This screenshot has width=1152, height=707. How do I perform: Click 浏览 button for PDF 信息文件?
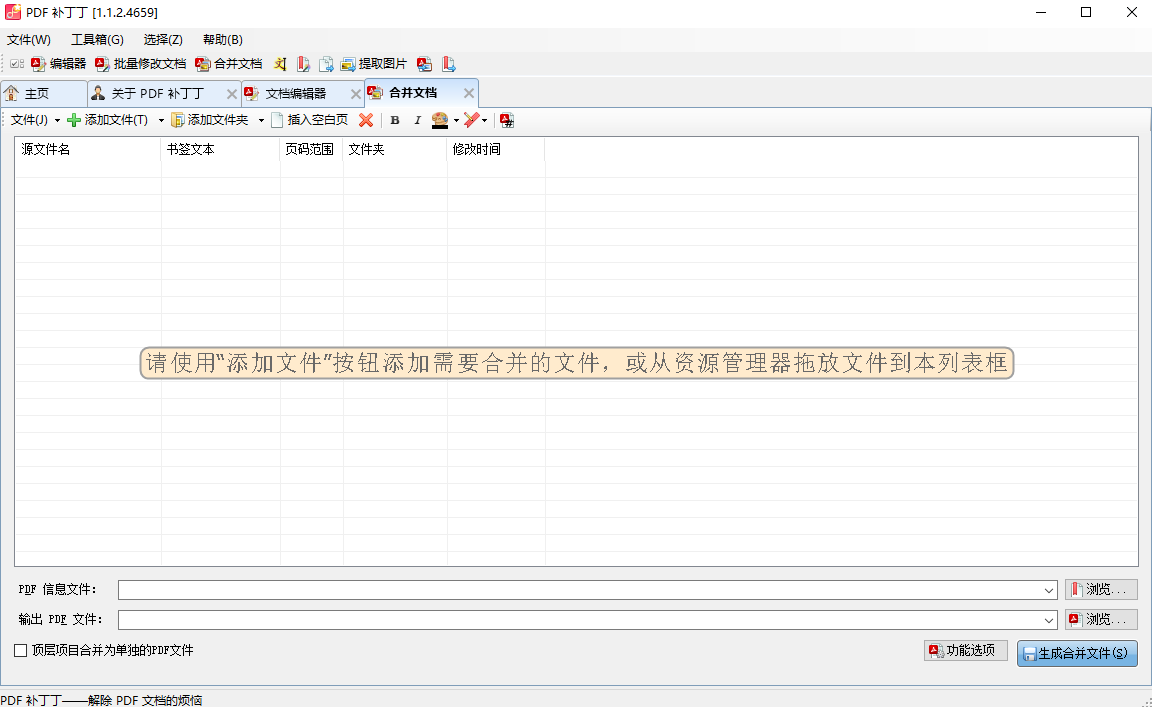click(x=1101, y=589)
